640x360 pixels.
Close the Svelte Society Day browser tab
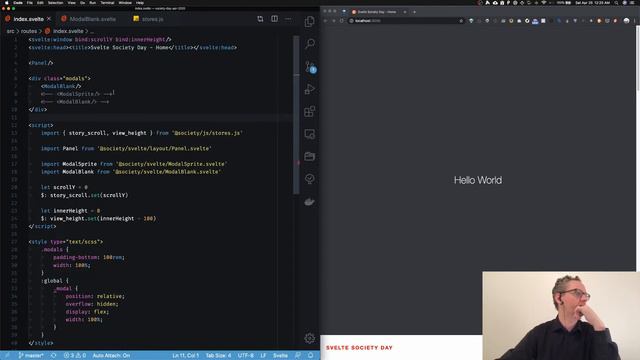point(405,12)
